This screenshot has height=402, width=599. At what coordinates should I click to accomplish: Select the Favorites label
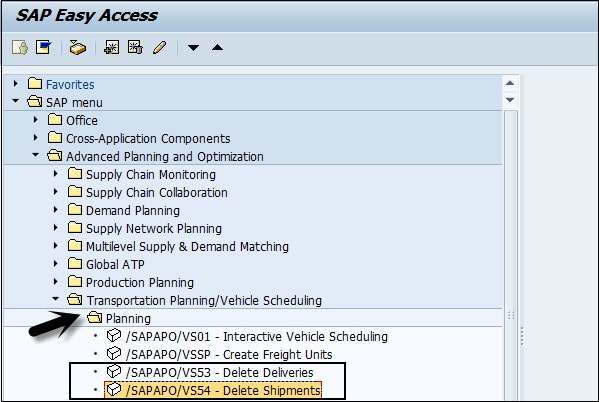[x=70, y=84]
